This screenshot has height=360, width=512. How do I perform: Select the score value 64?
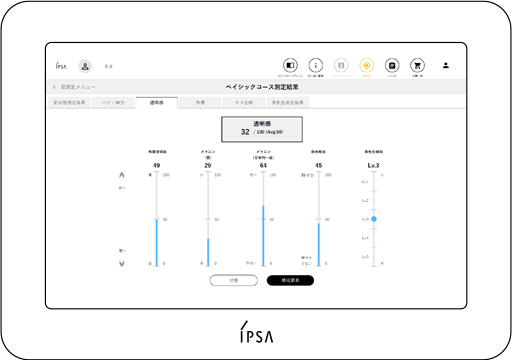(263, 166)
